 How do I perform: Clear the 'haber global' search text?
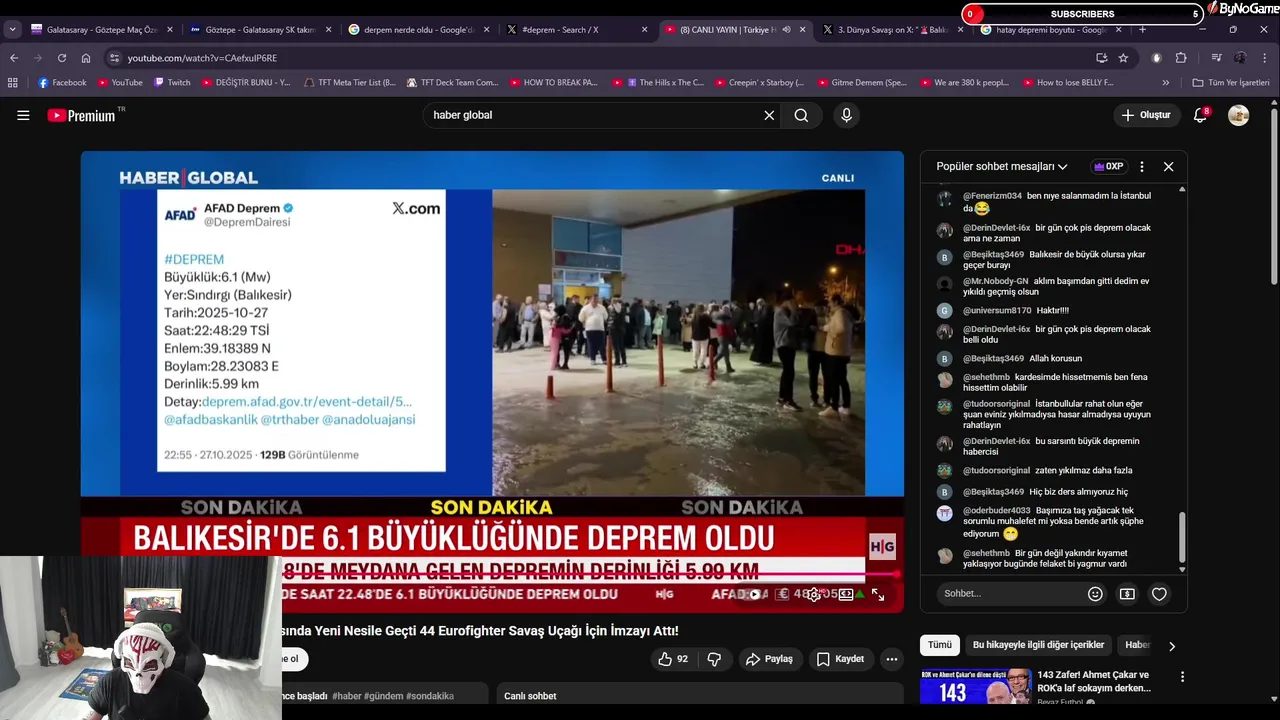[769, 115]
